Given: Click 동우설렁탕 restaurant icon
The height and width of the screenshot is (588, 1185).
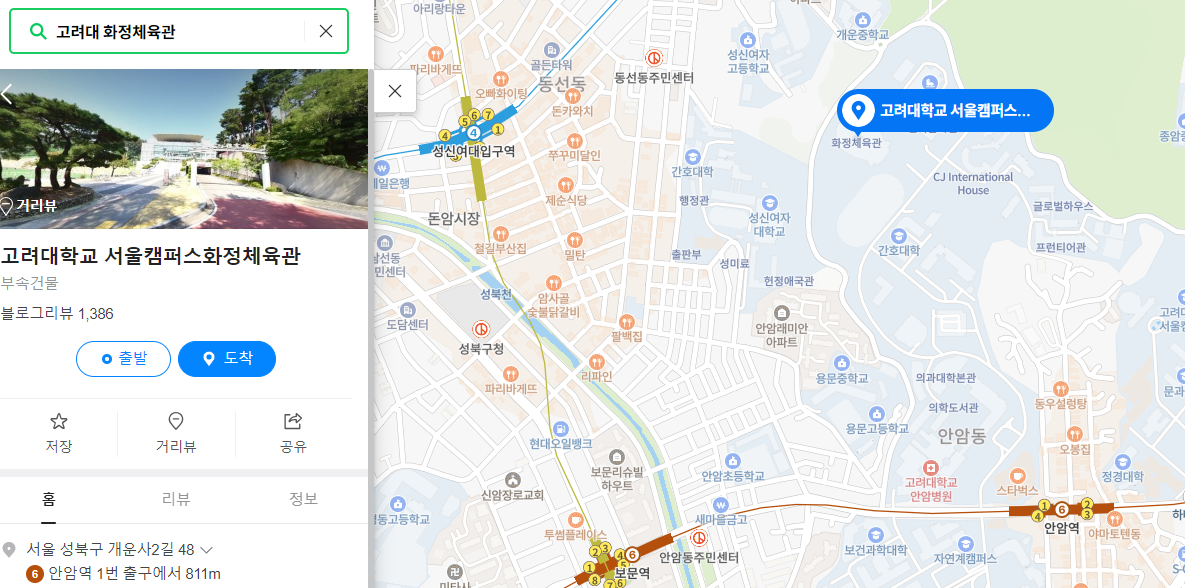Looking at the screenshot, I should click(1061, 388).
